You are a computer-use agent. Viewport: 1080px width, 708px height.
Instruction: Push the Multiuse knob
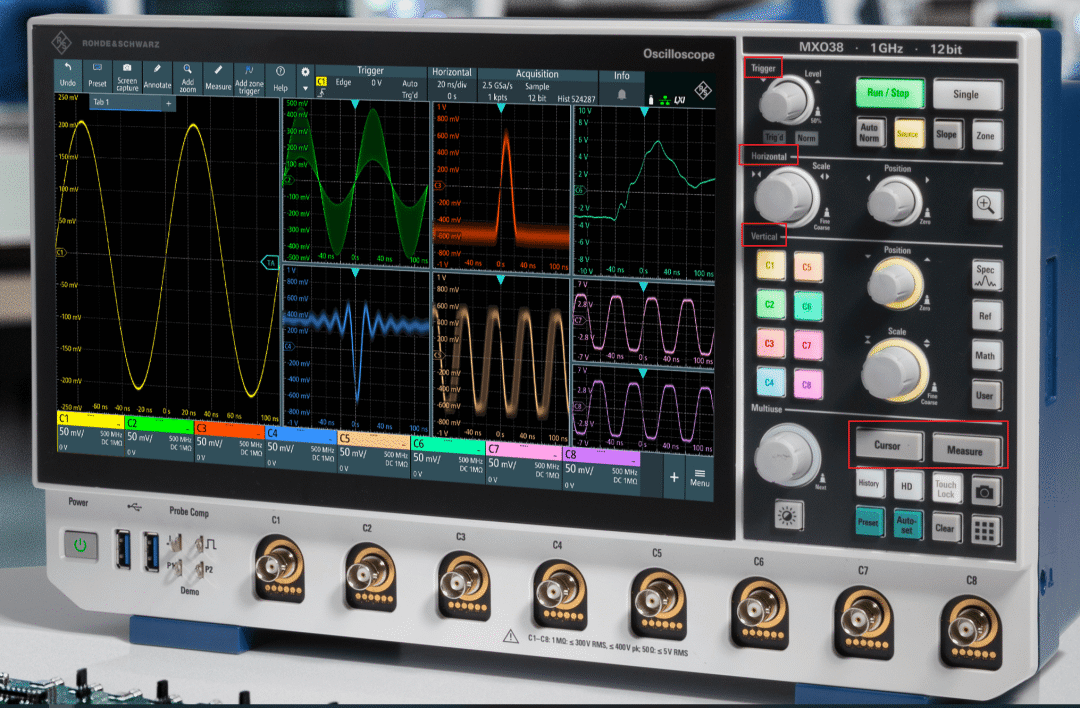pyautogui.click(x=787, y=455)
